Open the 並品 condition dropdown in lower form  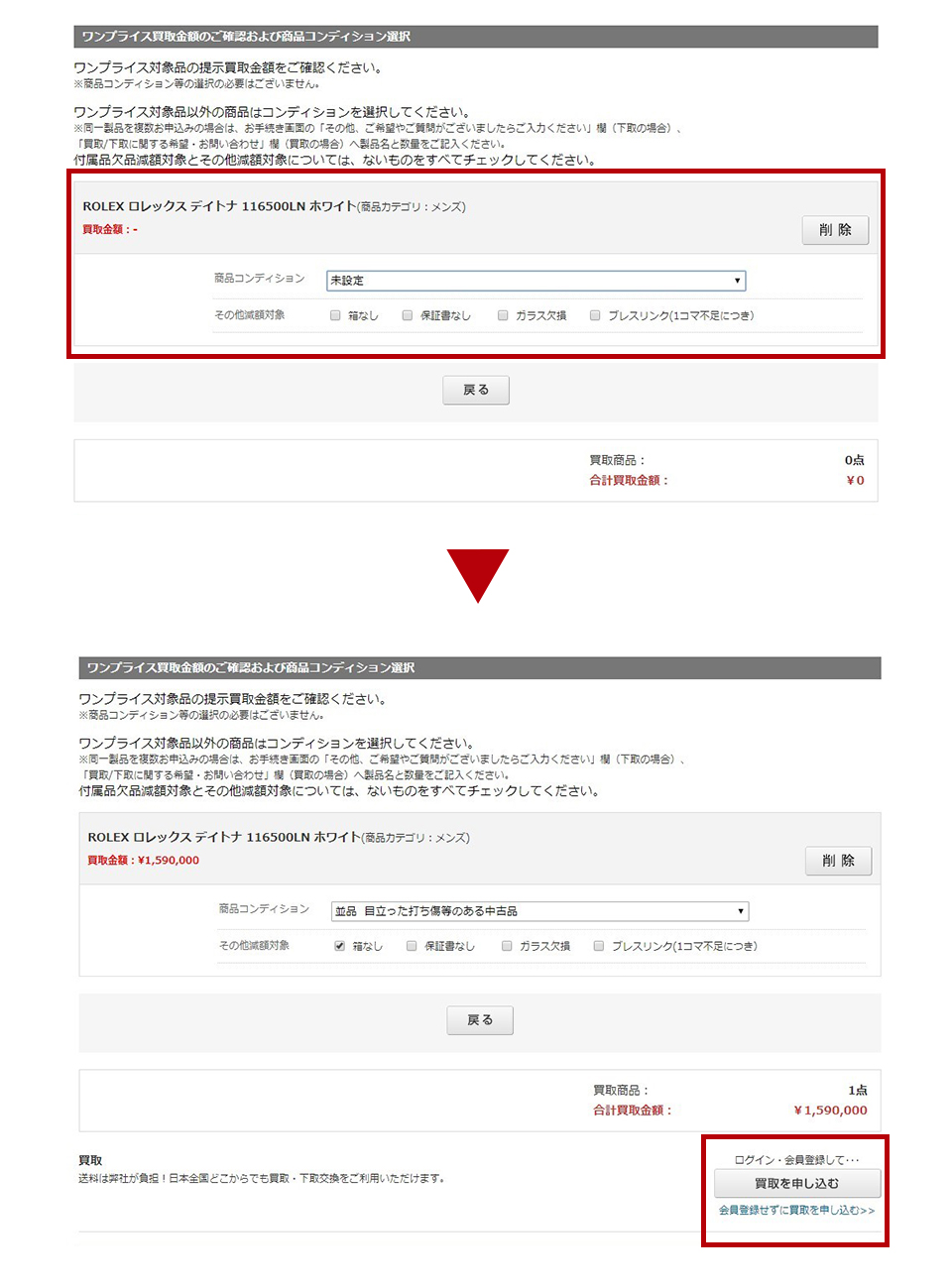tap(539, 911)
